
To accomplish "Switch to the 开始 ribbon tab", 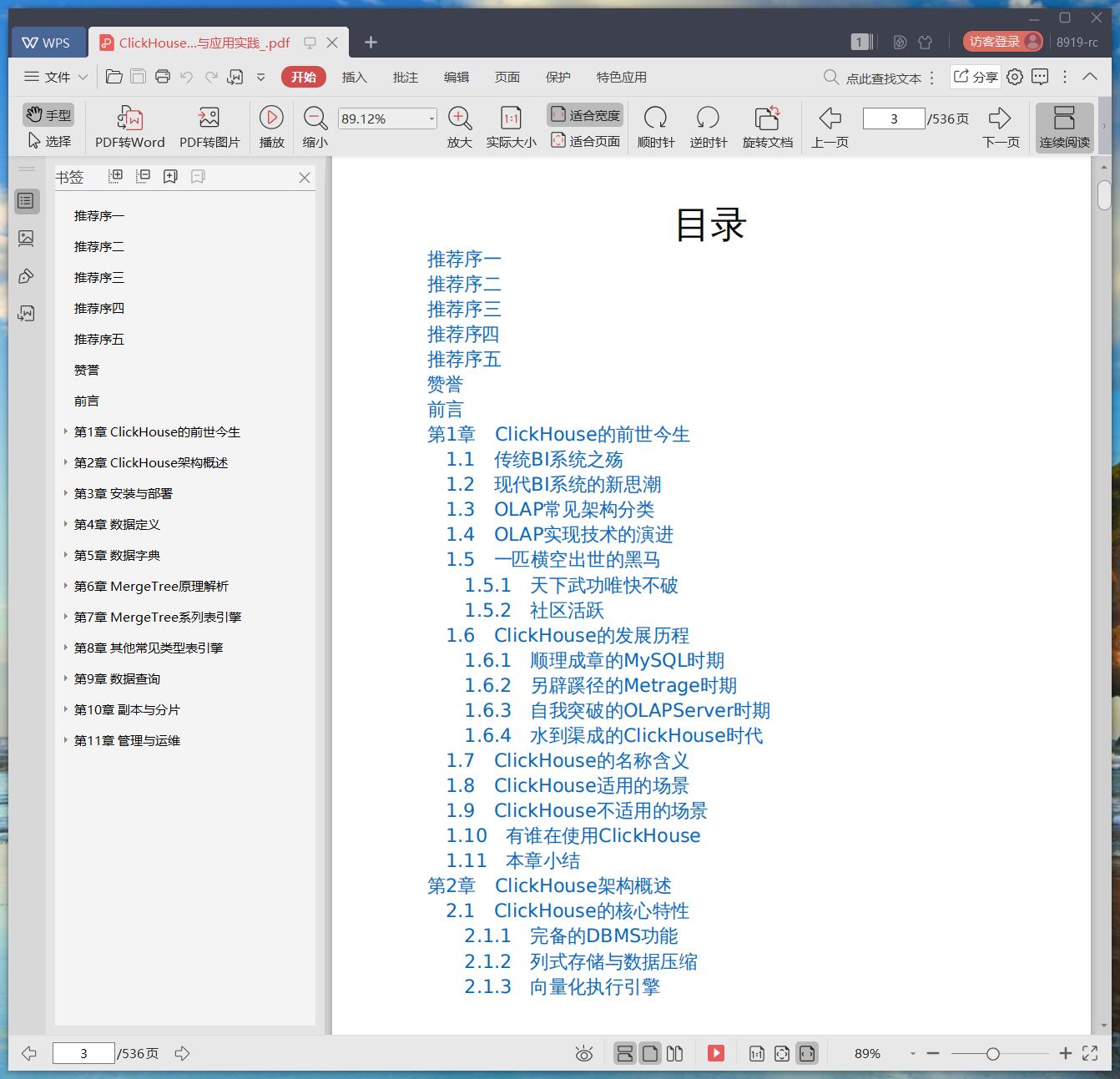I will point(303,77).
